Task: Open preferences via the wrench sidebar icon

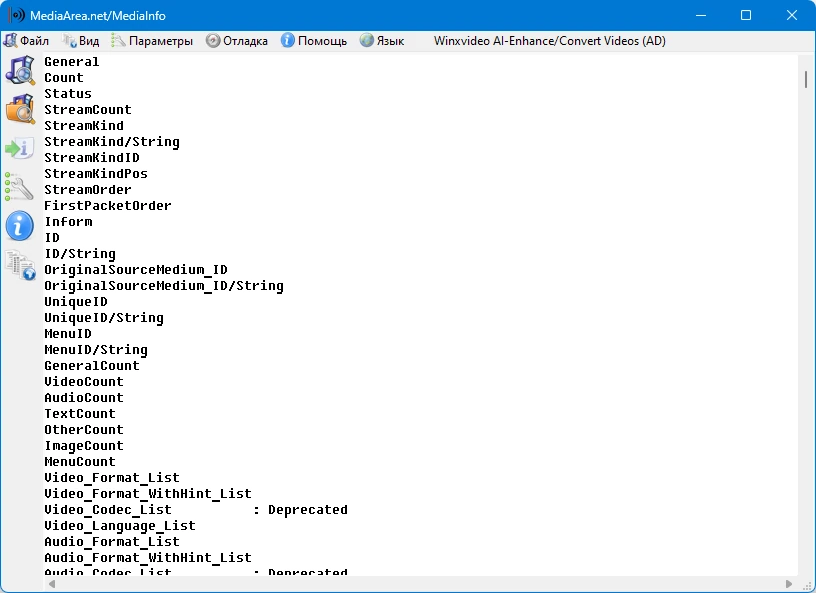Action: pyautogui.click(x=19, y=187)
